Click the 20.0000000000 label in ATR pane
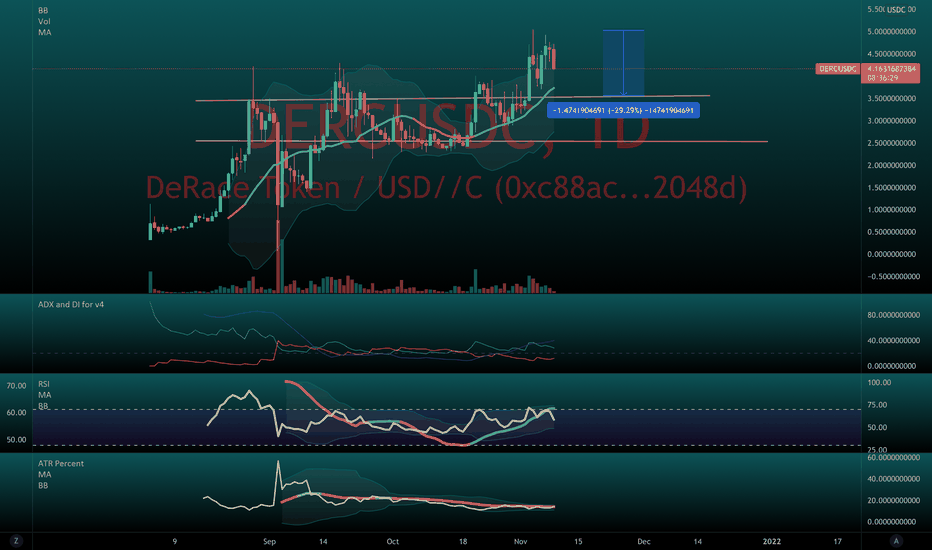Image resolution: width=932 pixels, height=550 pixels. 893,500
